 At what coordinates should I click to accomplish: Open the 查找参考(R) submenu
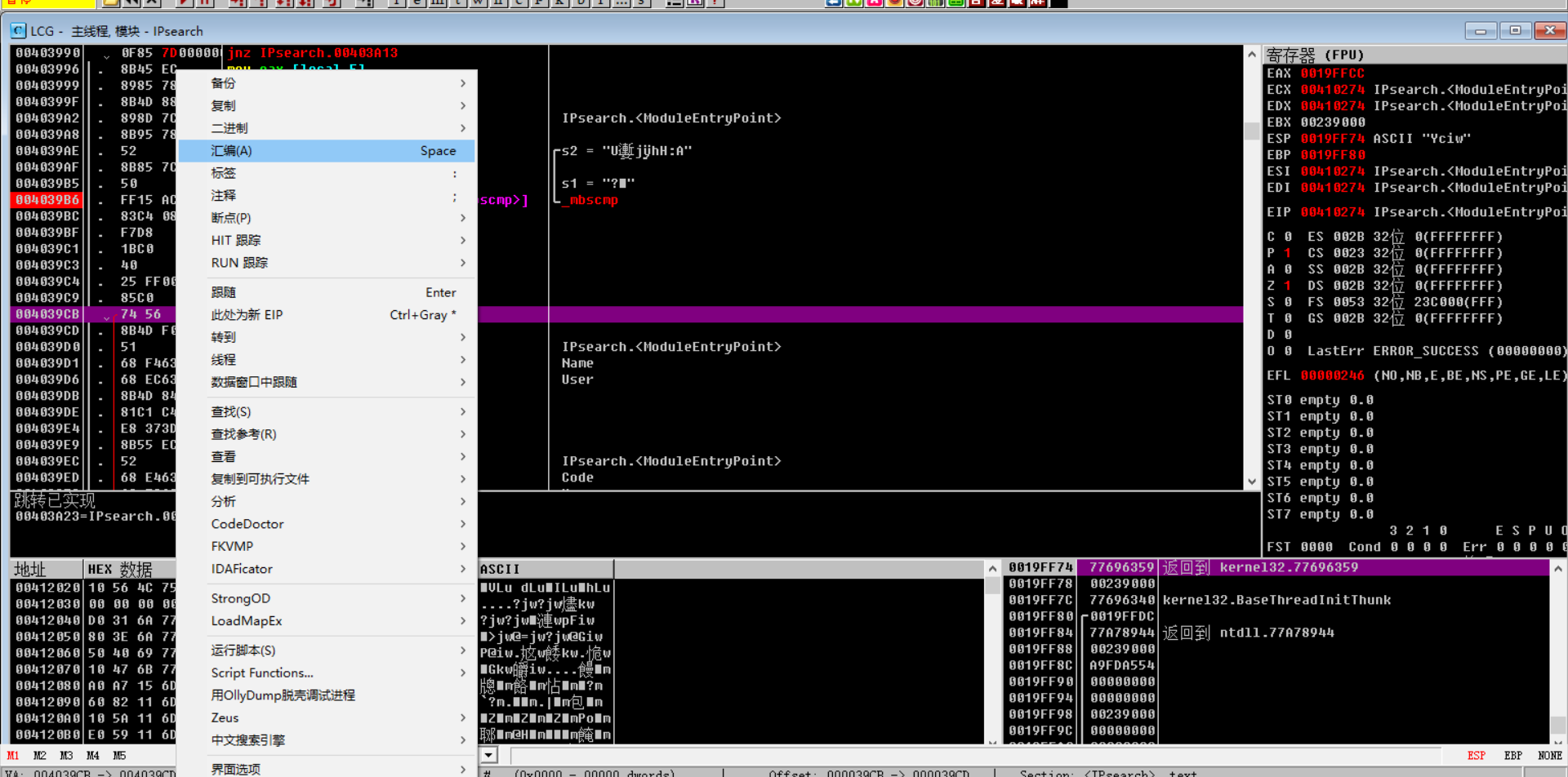click(x=327, y=434)
